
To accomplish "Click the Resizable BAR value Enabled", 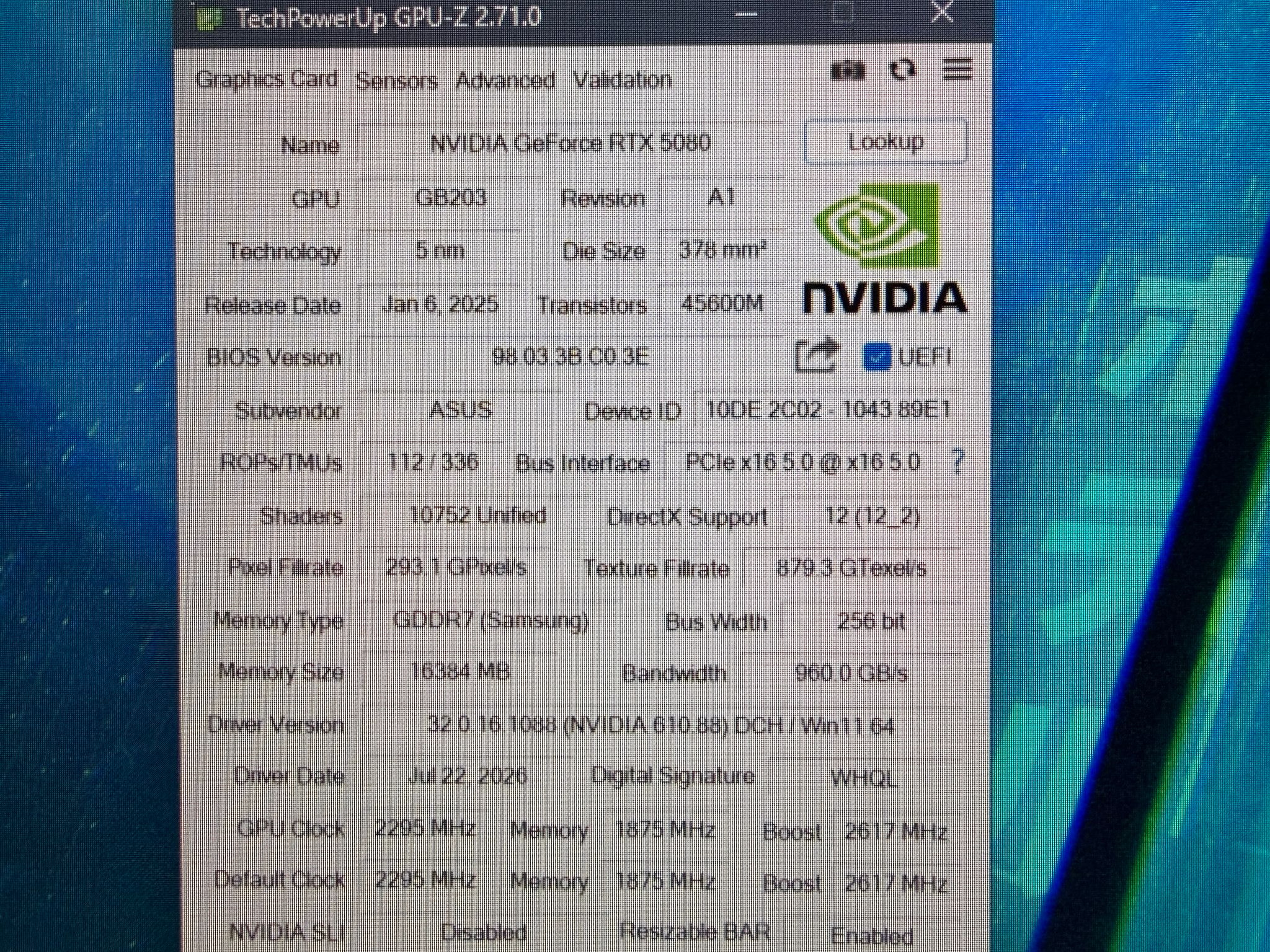I will [x=871, y=936].
